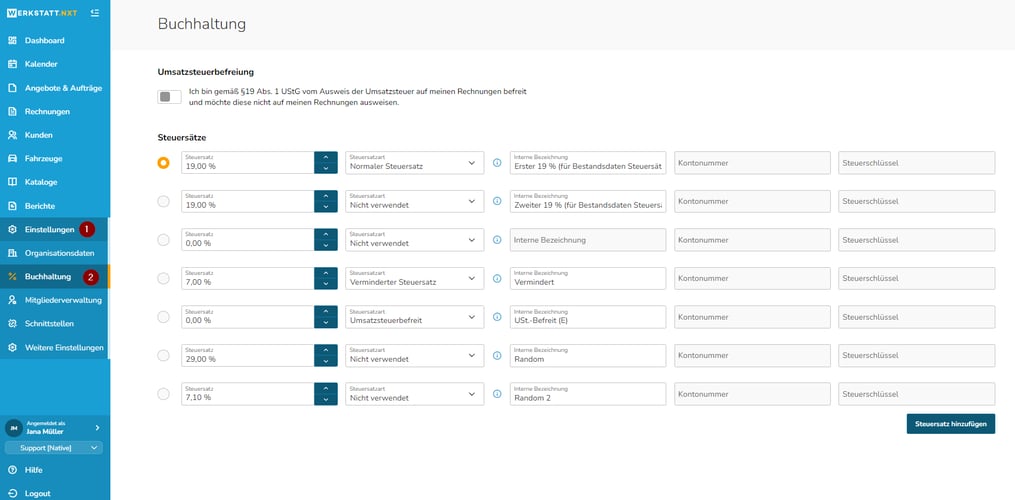Click info icon beside Vermindert field
1015x500 pixels.
[x=497, y=278]
